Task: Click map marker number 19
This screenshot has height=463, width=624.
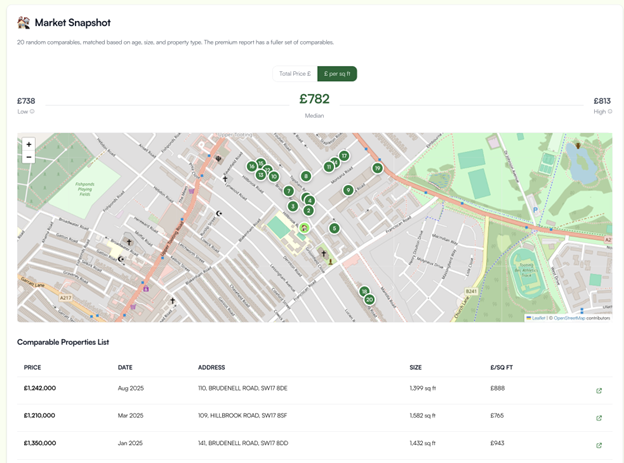Action: pyautogui.click(x=377, y=168)
